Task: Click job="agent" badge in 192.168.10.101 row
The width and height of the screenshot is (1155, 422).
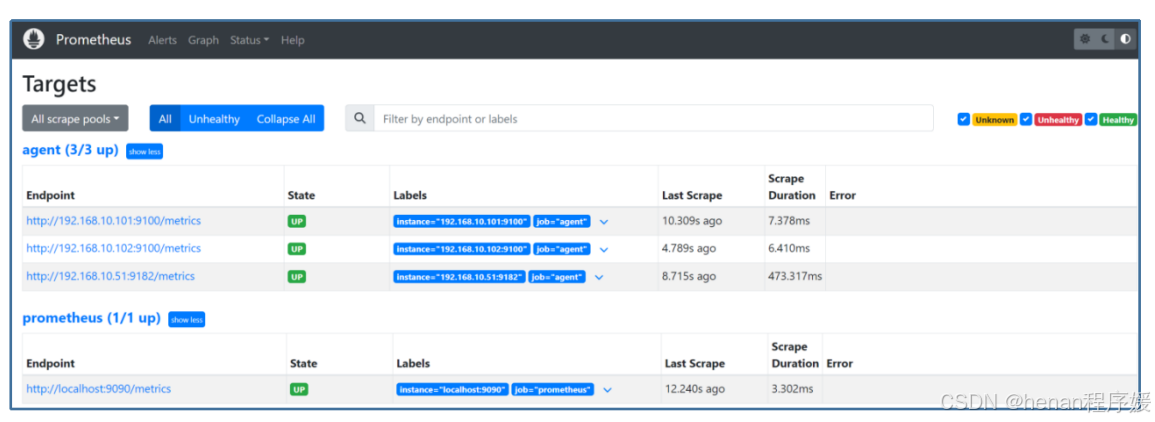Action: coord(562,221)
